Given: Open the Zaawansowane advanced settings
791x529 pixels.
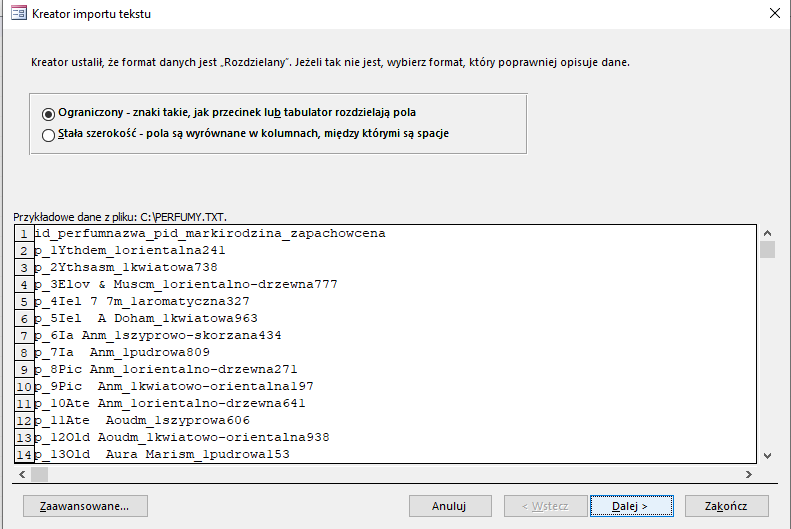Looking at the screenshot, I should pos(85,506).
